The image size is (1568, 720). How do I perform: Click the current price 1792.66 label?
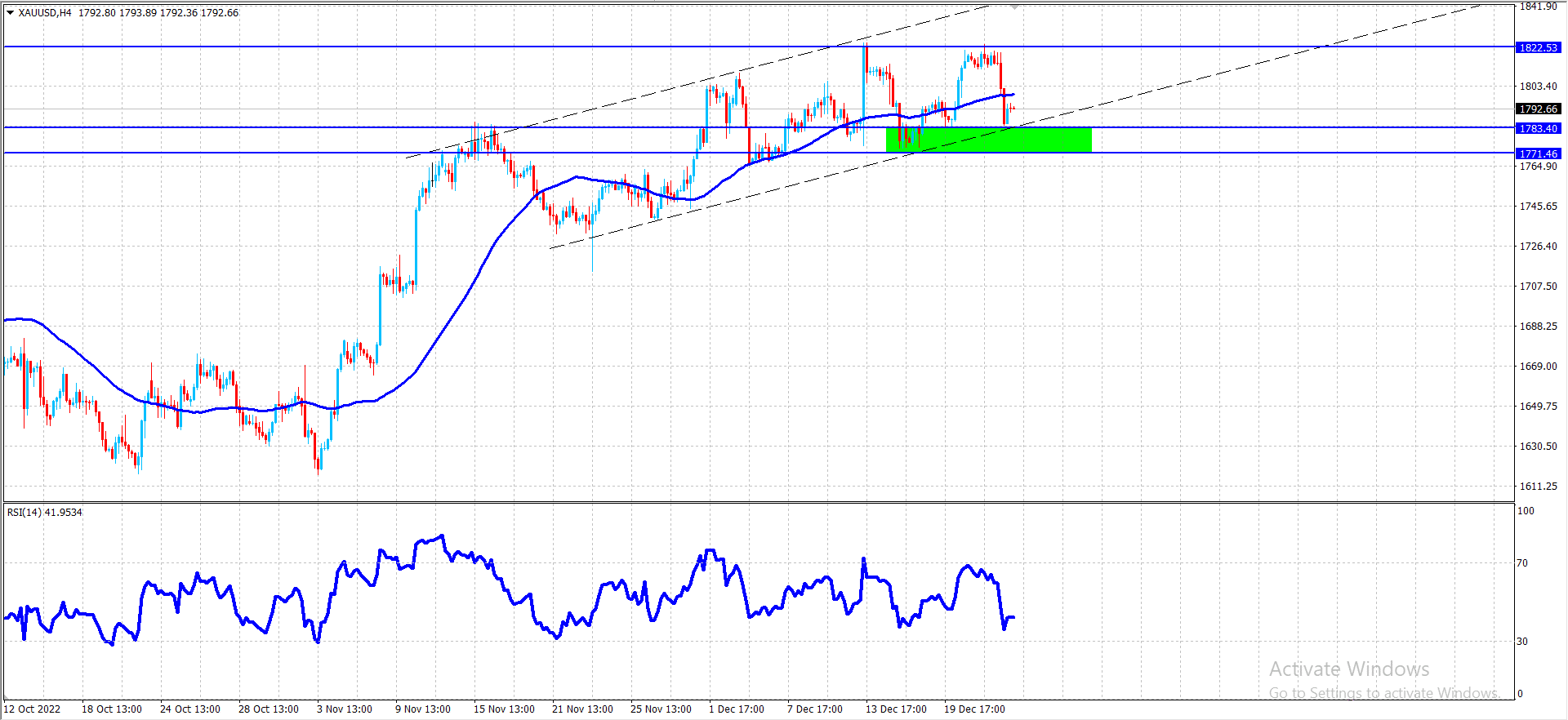pyautogui.click(x=1539, y=109)
